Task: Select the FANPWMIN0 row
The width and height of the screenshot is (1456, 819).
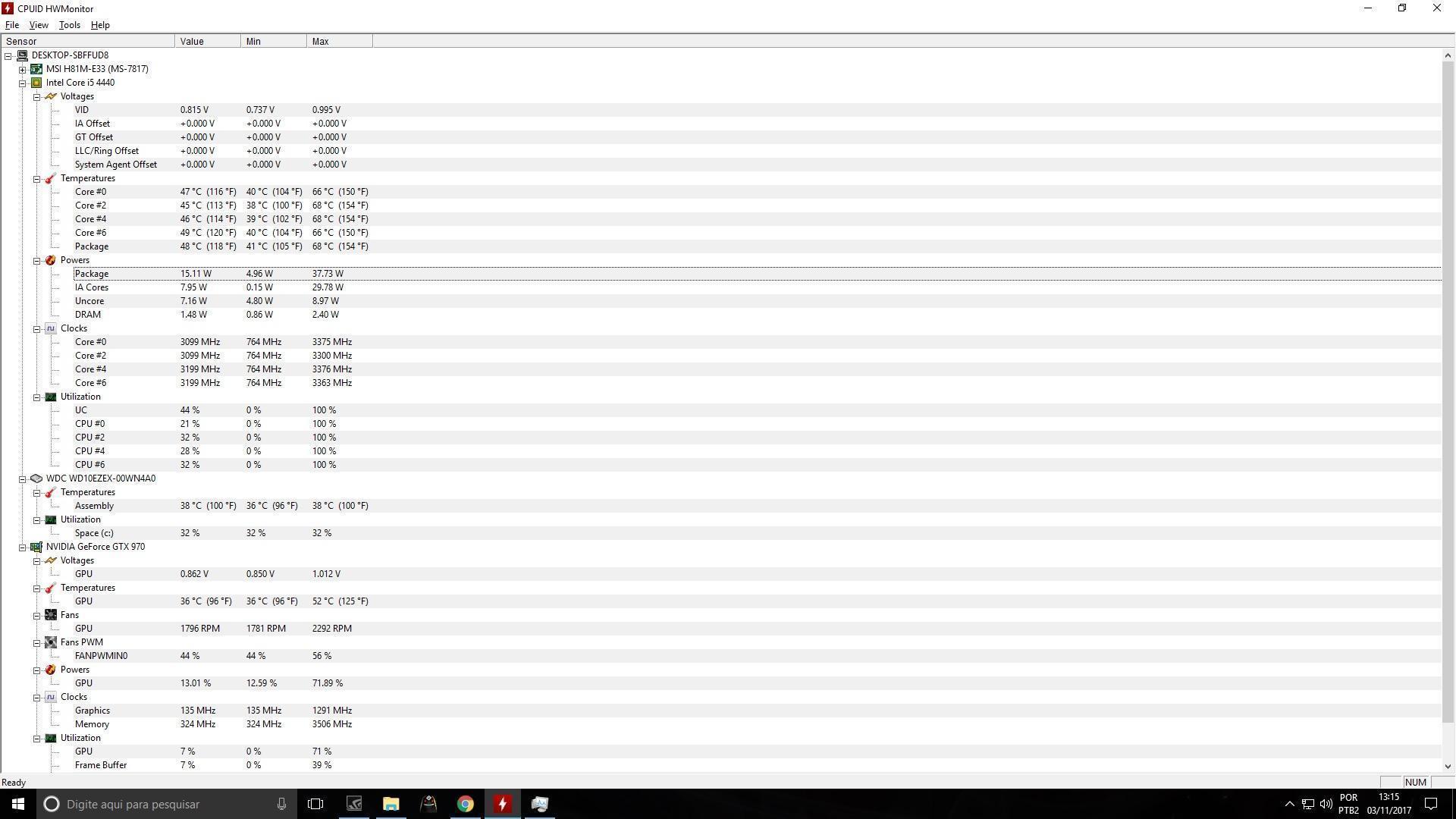Action: (757, 656)
